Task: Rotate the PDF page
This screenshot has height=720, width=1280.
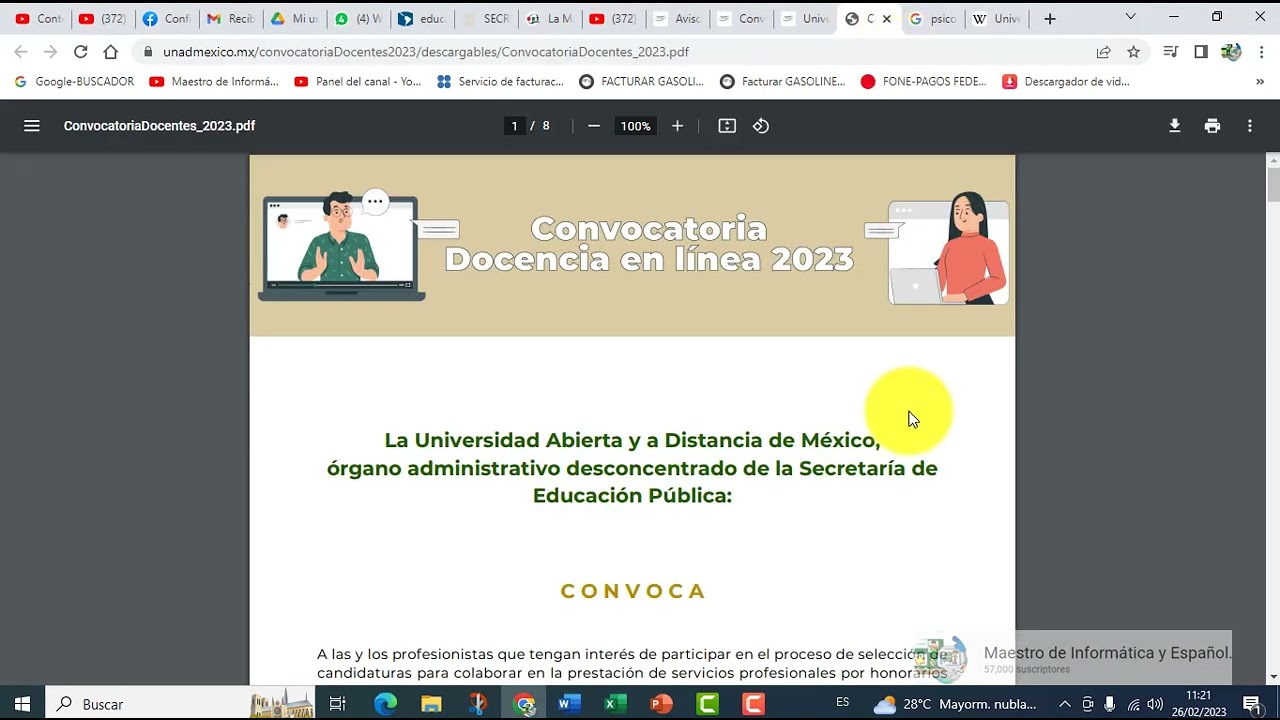Action: 760,125
